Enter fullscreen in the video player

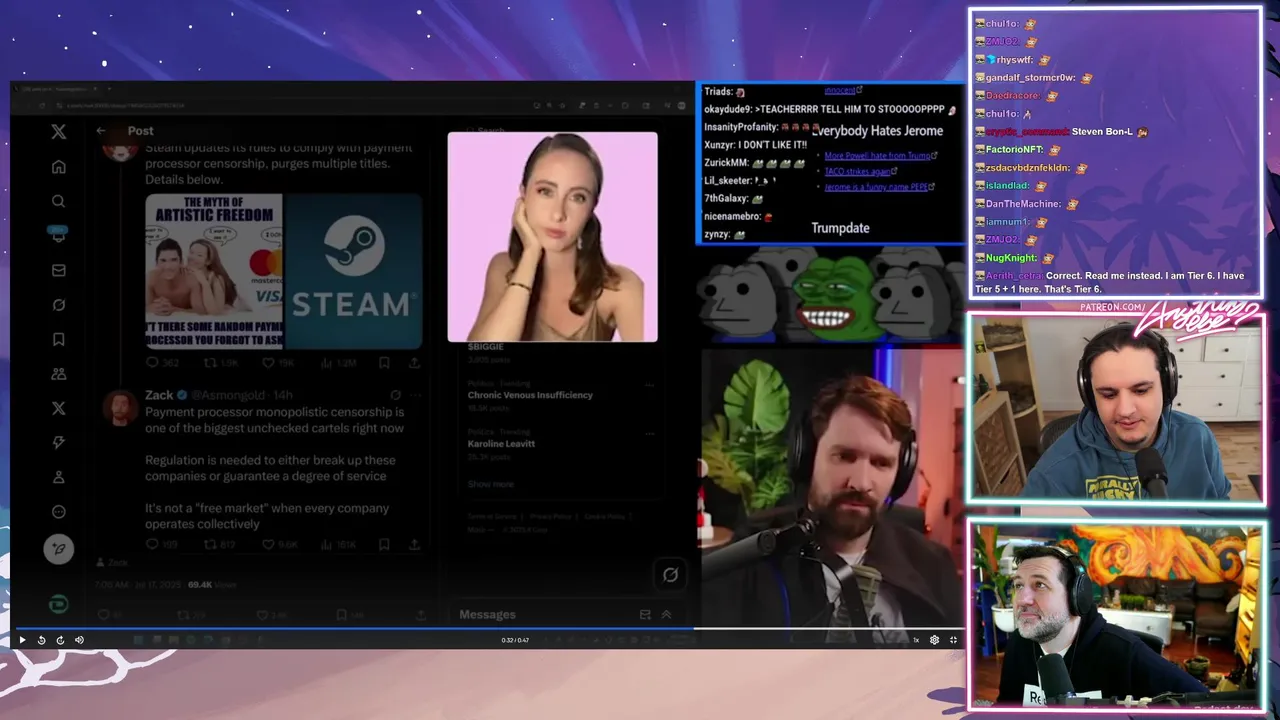click(953, 640)
